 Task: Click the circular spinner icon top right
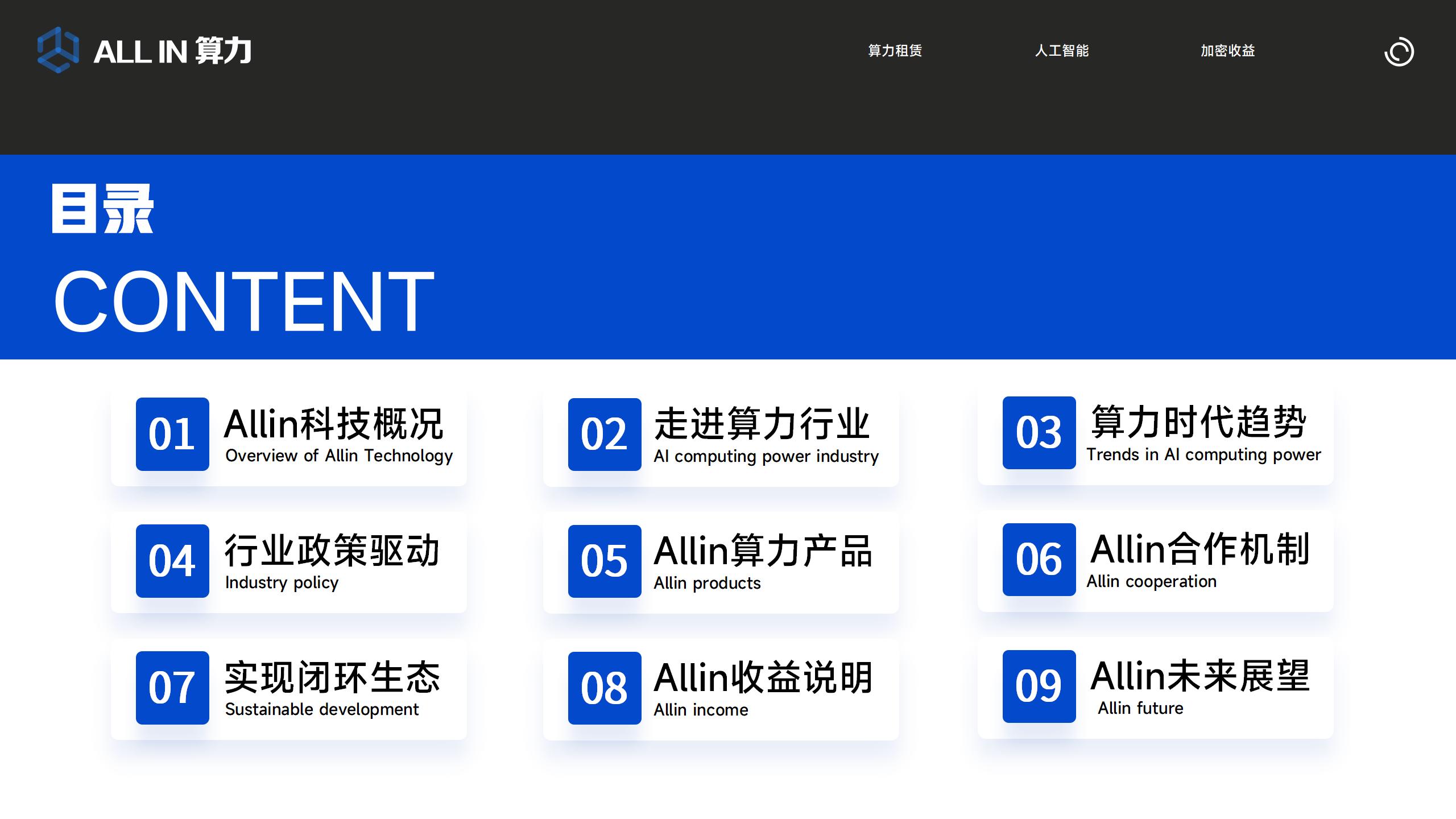point(1399,52)
